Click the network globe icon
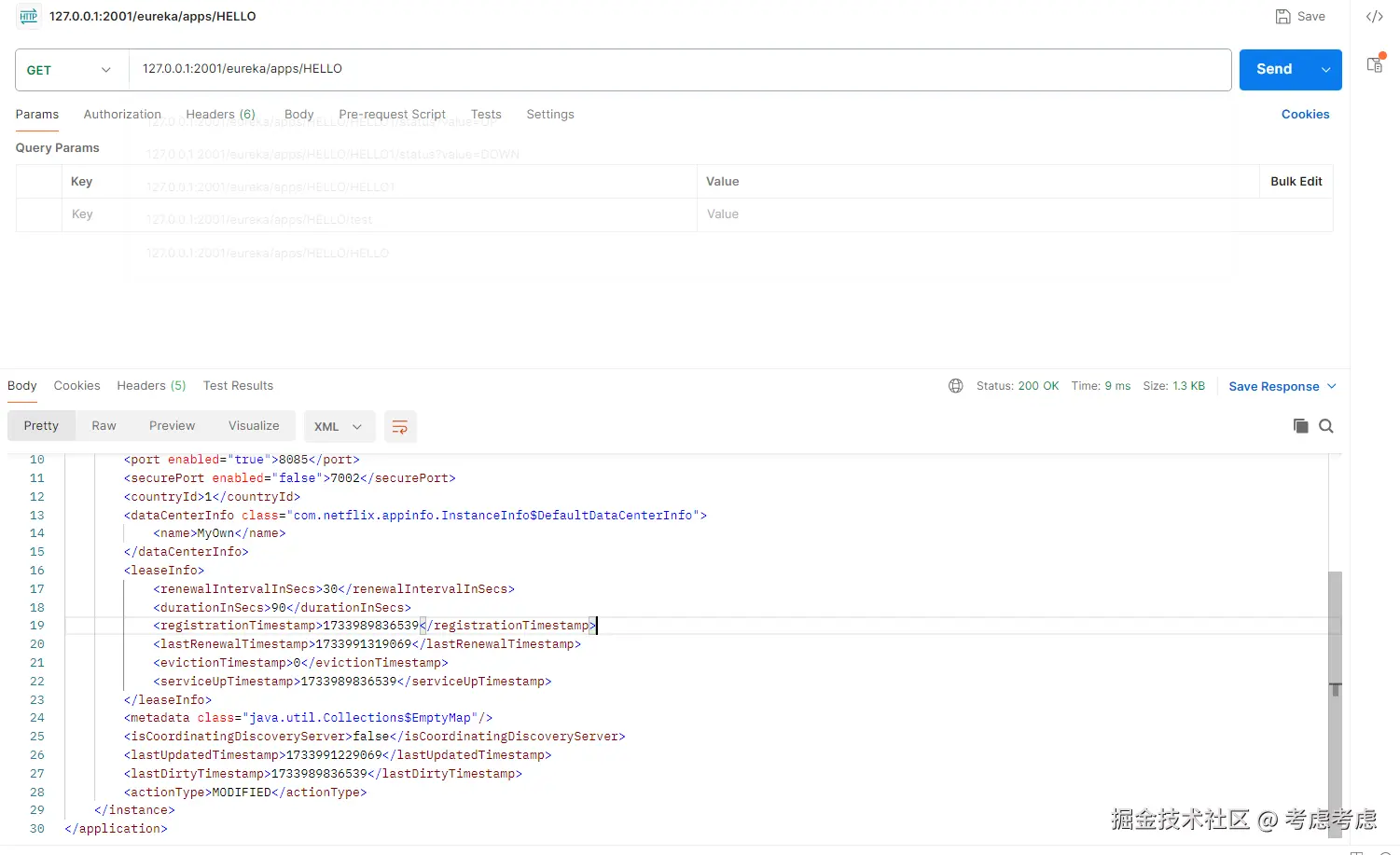This screenshot has width=1400, height=855. (956, 386)
